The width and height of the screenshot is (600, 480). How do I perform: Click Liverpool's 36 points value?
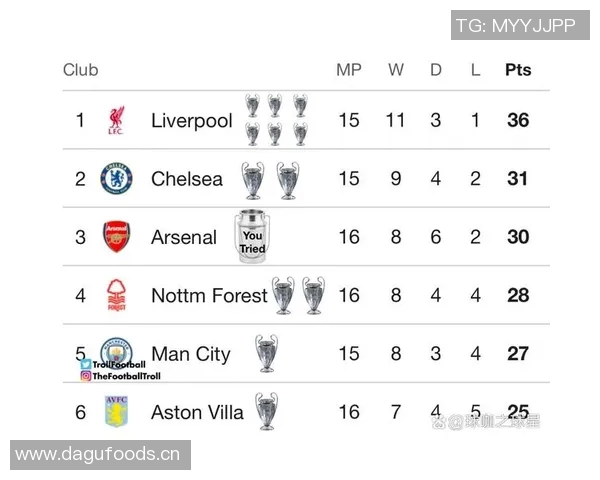(x=518, y=121)
